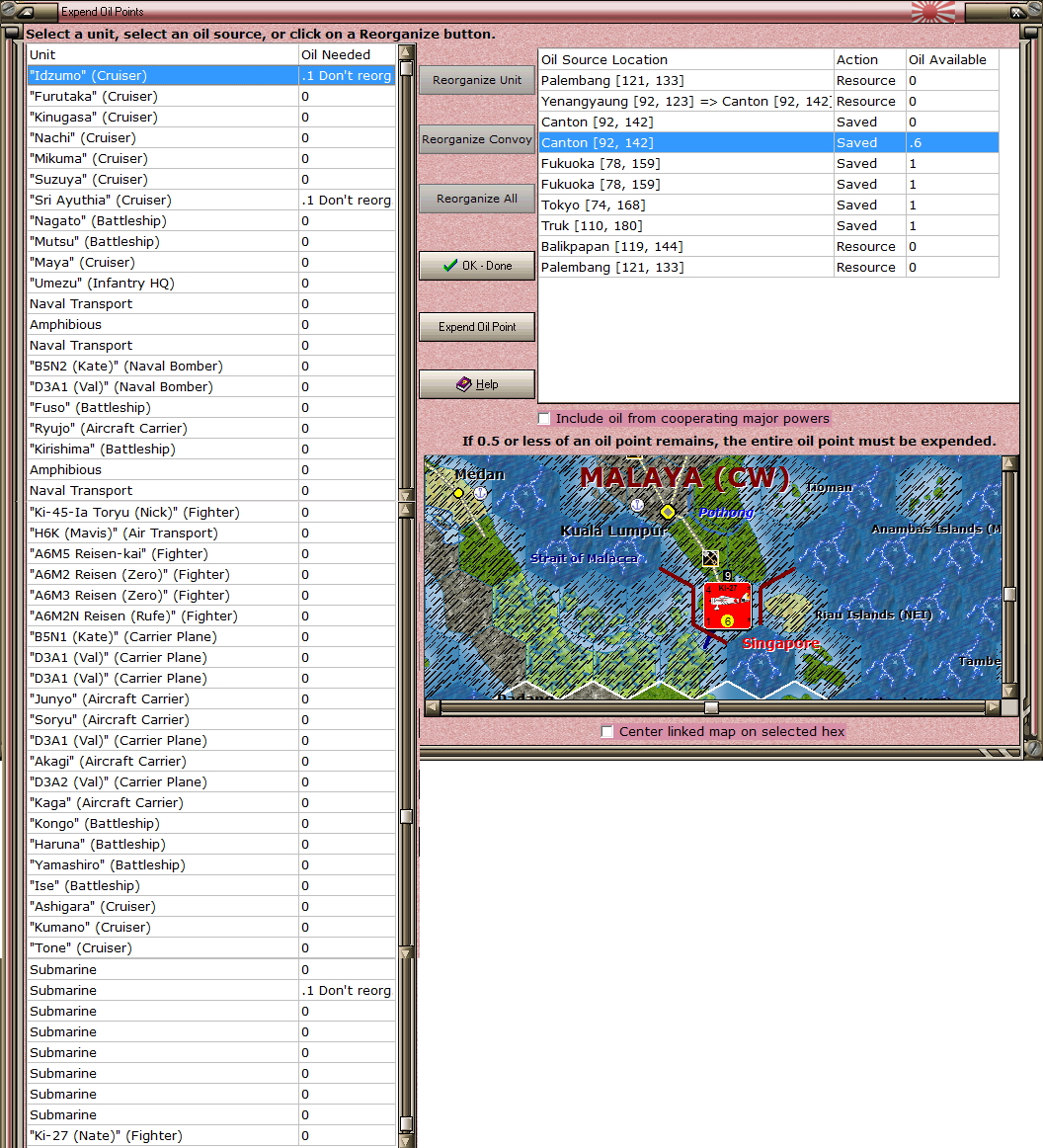
Task: Click the unit list scroll up arrow
Action: (x=405, y=52)
